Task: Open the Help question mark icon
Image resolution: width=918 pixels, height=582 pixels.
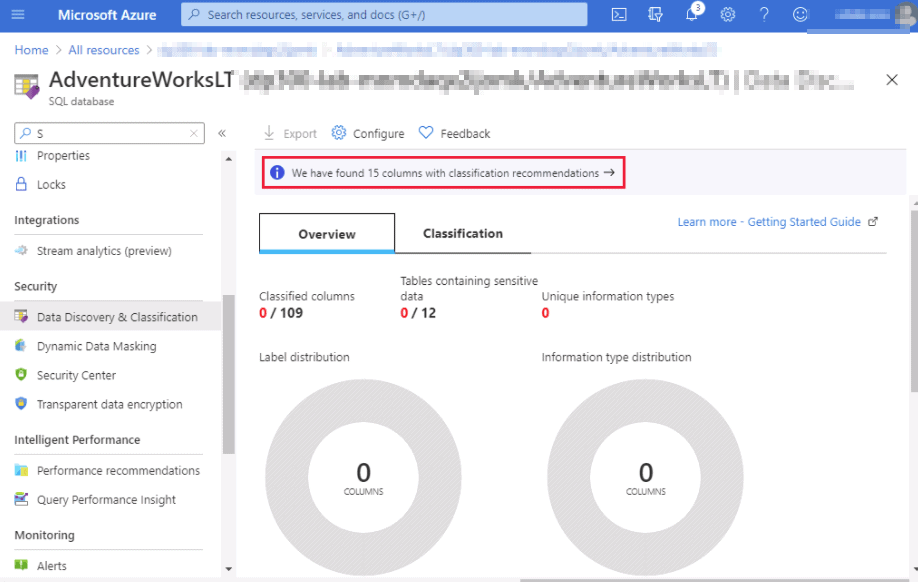Action: click(x=764, y=15)
